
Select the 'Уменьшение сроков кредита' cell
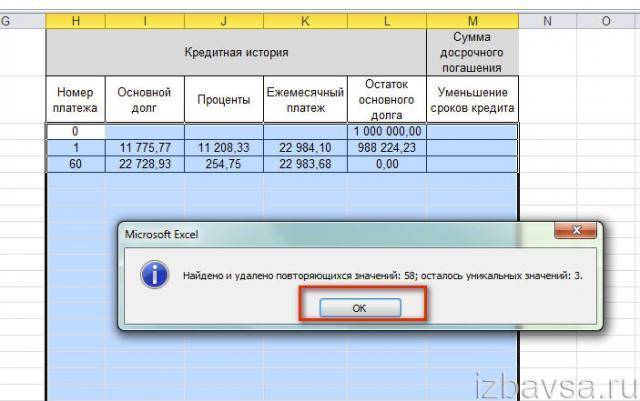472,100
